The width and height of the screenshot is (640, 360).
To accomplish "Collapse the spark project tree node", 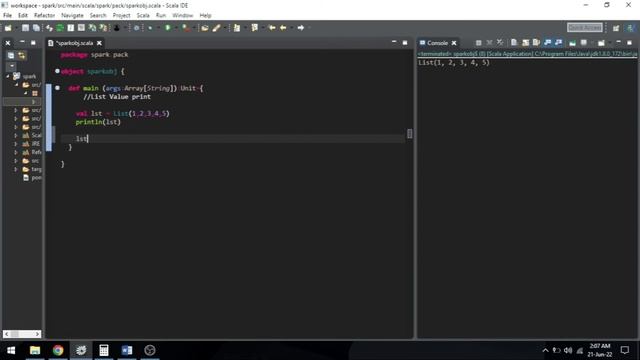I will [8, 76].
